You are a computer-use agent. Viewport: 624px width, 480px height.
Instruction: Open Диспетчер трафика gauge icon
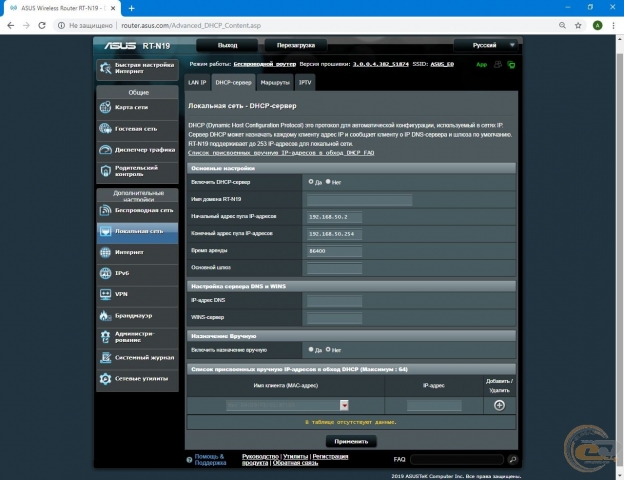click(x=105, y=150)
